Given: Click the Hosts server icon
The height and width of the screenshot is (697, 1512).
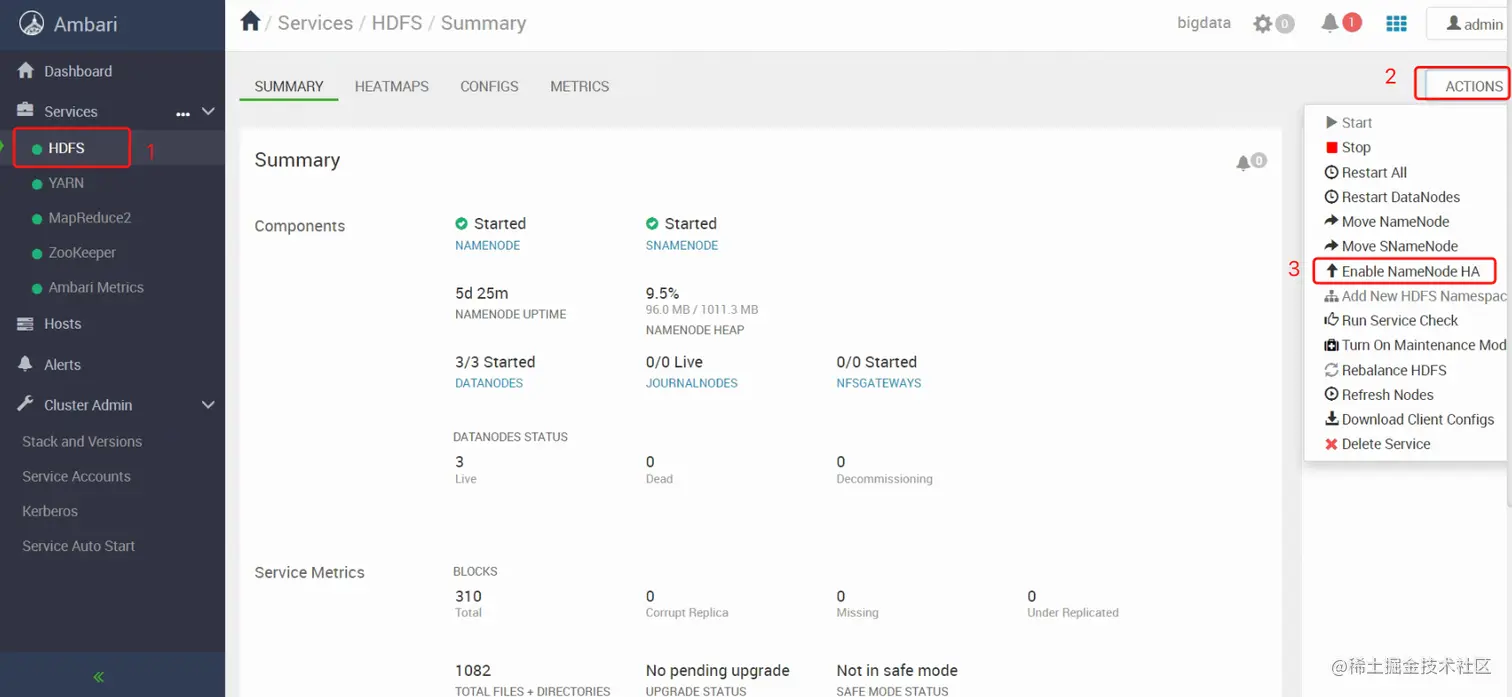Looking at the screenshot, I should [26, 324].
